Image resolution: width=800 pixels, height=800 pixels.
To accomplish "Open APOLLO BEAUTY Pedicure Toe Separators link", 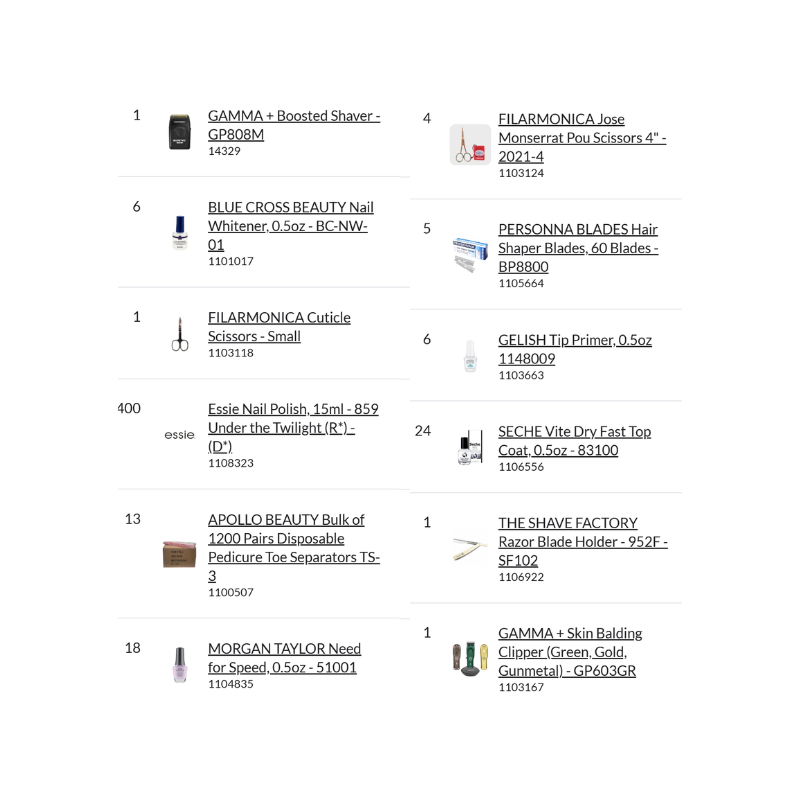I will coord(293,547).
